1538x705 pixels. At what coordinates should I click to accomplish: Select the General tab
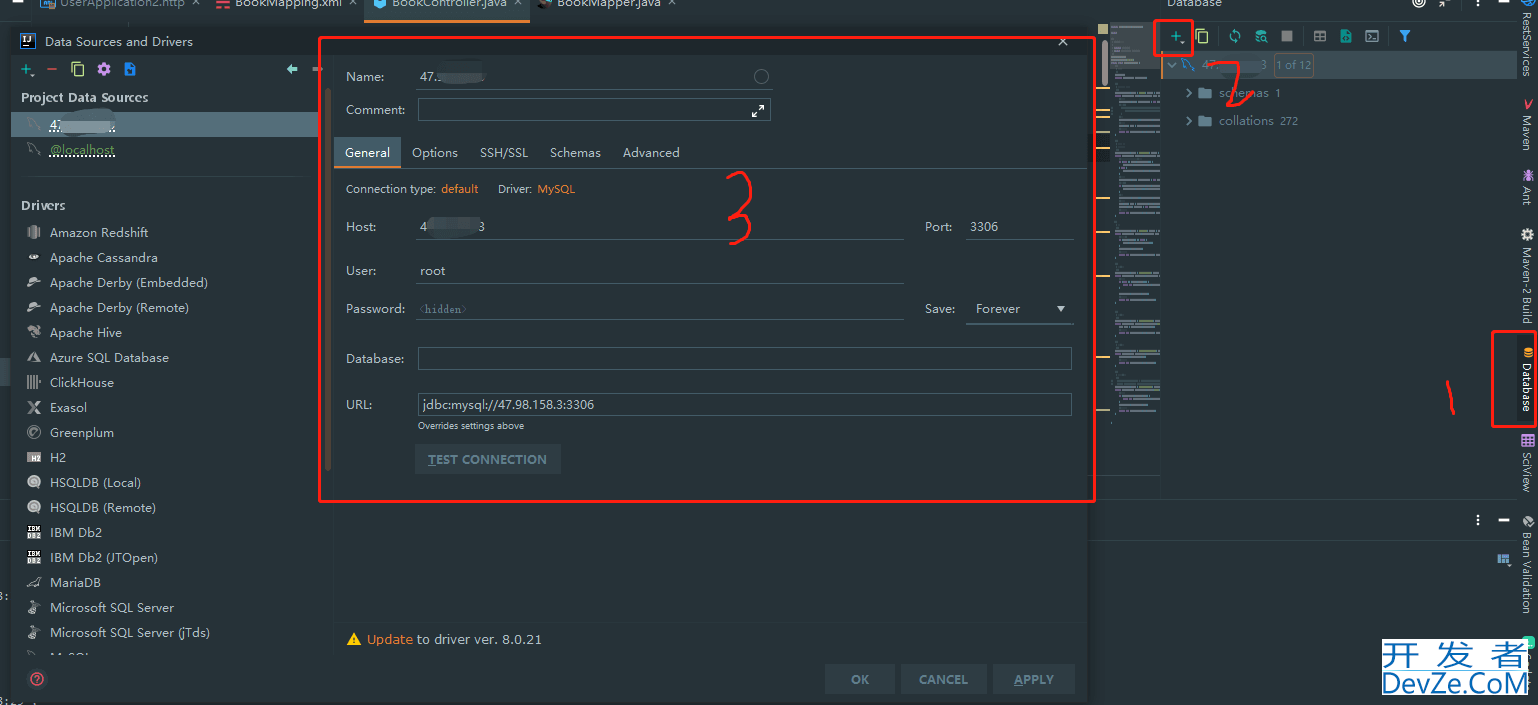click(x=367, y=153)
